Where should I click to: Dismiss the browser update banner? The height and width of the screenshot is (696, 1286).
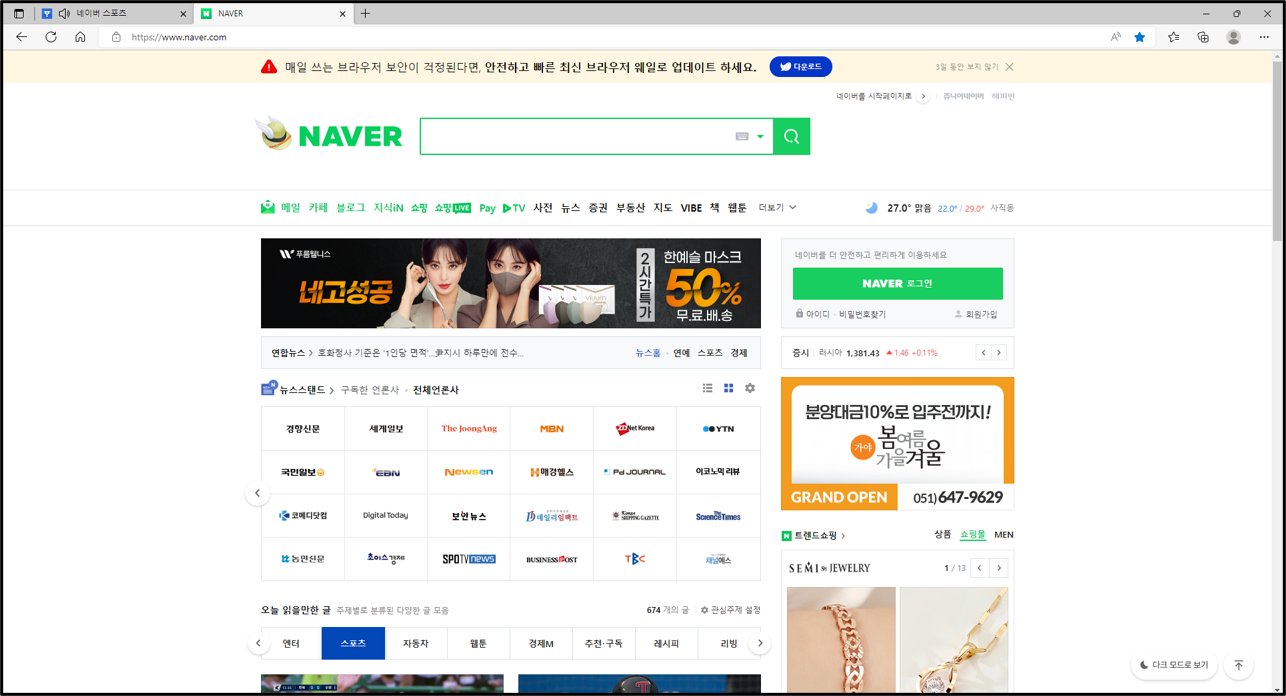pos(1010,67)
